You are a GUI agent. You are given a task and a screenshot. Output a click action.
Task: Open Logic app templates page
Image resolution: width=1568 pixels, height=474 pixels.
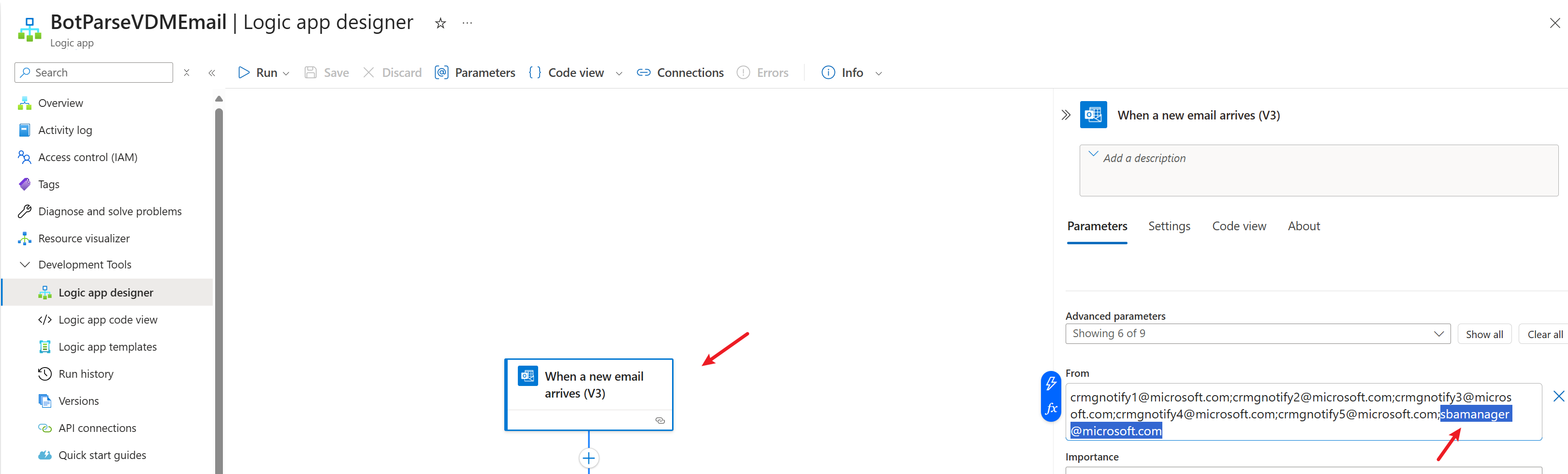(107, 347)
